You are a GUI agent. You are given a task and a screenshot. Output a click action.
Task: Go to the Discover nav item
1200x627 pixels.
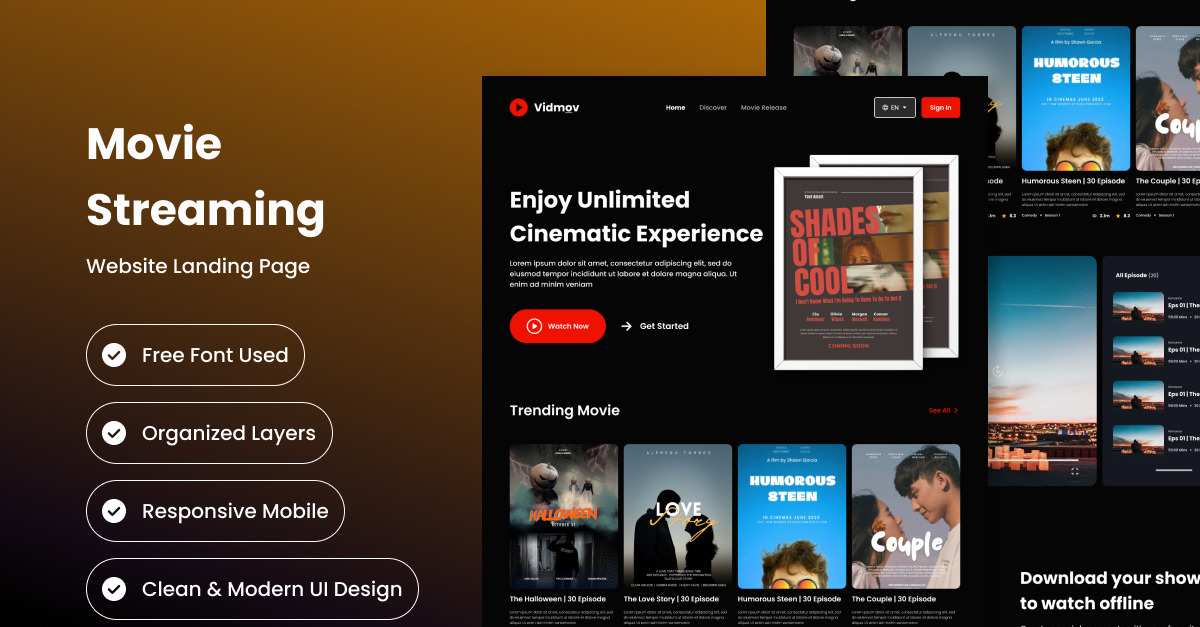(x=713, y=108)
